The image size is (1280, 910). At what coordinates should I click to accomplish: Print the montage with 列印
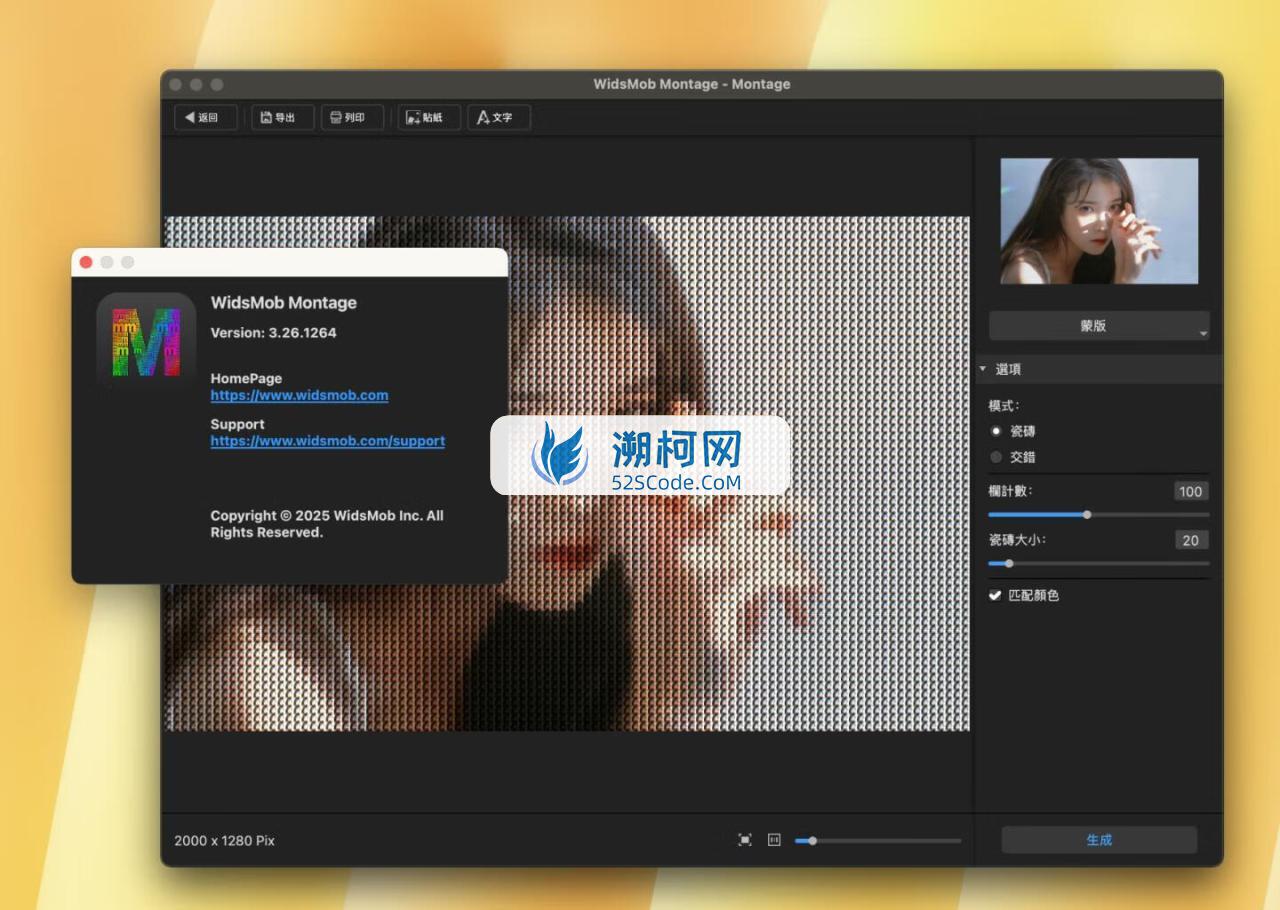(352, 117)
